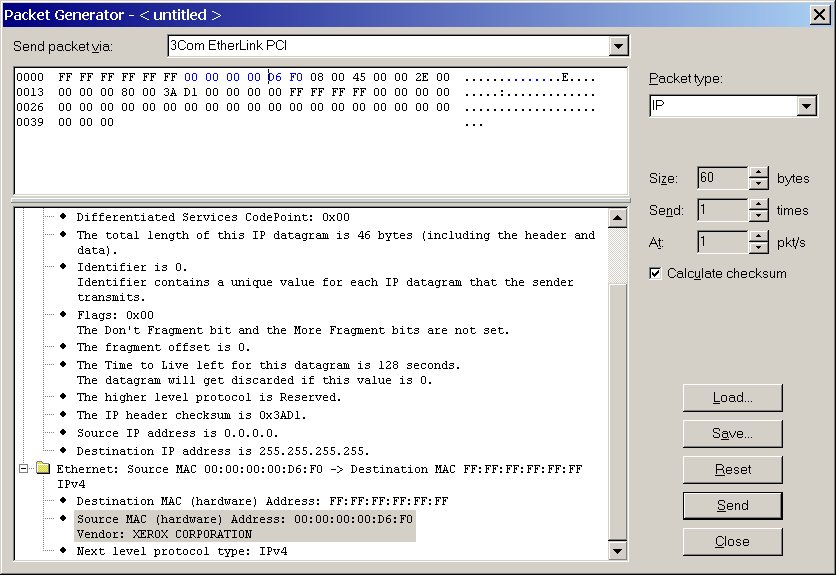836x575 pixels.
Task: Decrease the pkt/s rate value
Action: pos(758,247)
